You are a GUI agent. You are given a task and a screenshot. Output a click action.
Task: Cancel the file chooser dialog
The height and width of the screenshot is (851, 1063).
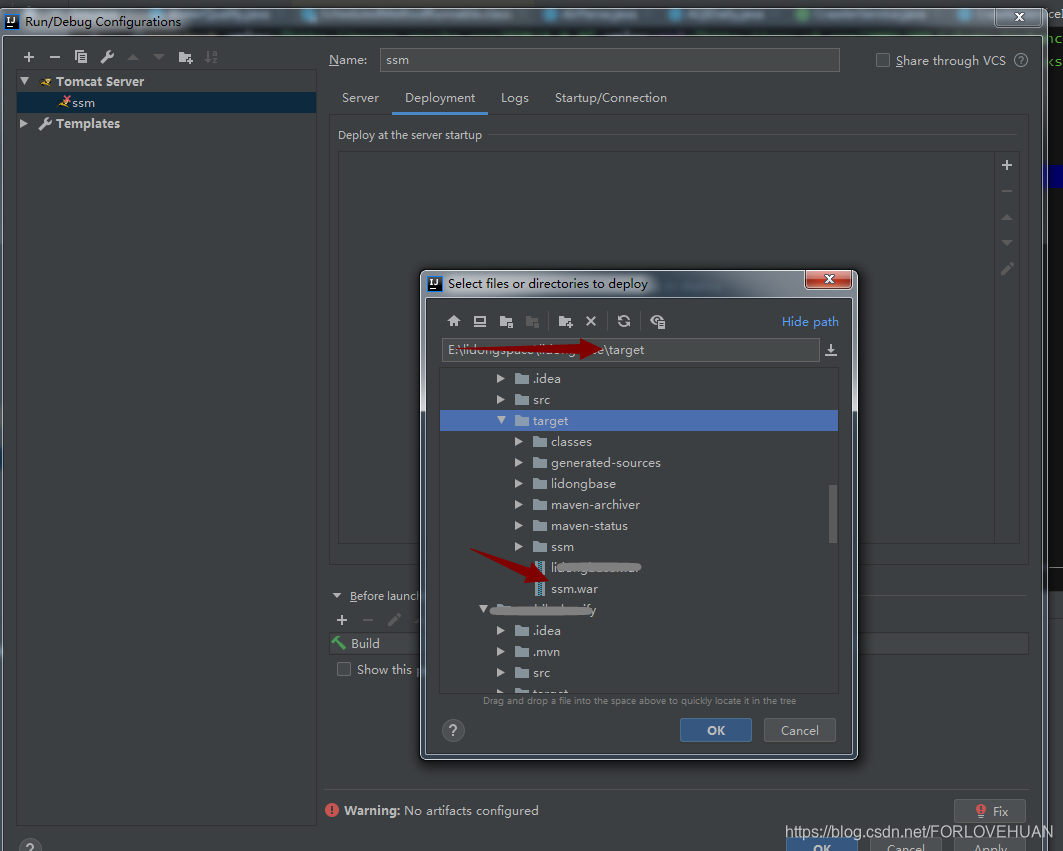click(799, 730)
